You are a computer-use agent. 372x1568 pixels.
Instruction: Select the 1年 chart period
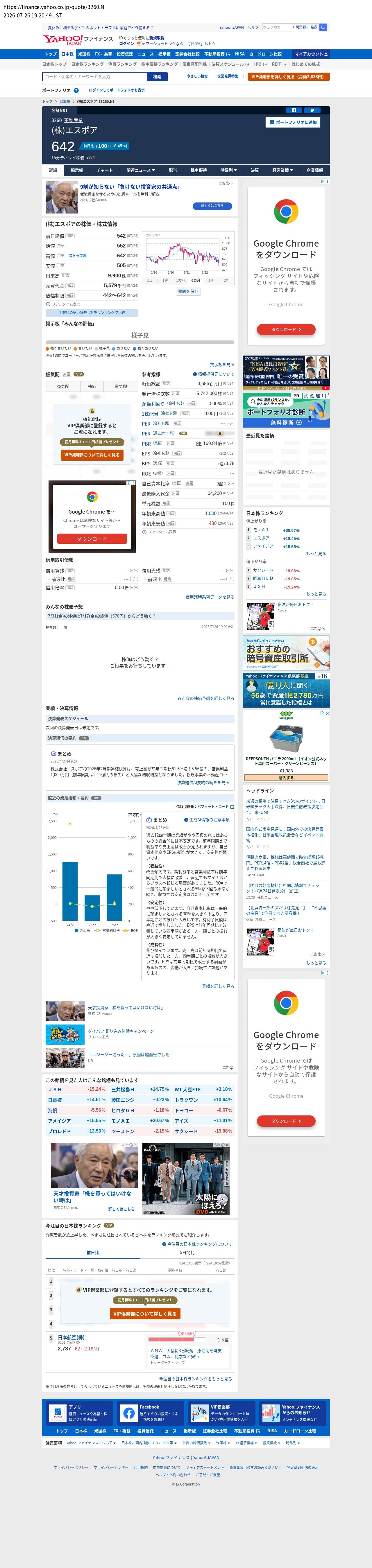pyautogui.click(x=211, y=281)
